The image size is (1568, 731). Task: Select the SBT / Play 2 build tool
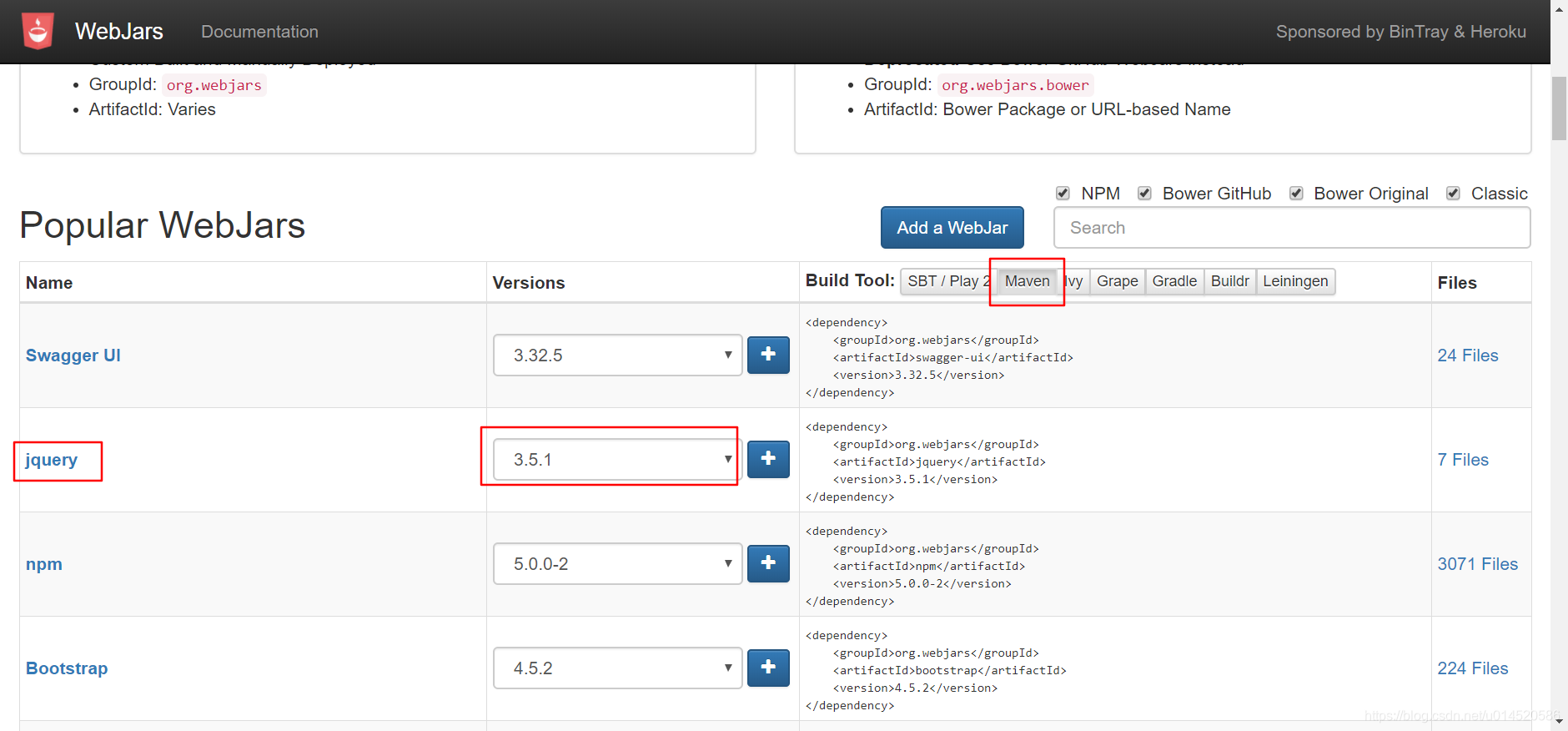point(948,281)
